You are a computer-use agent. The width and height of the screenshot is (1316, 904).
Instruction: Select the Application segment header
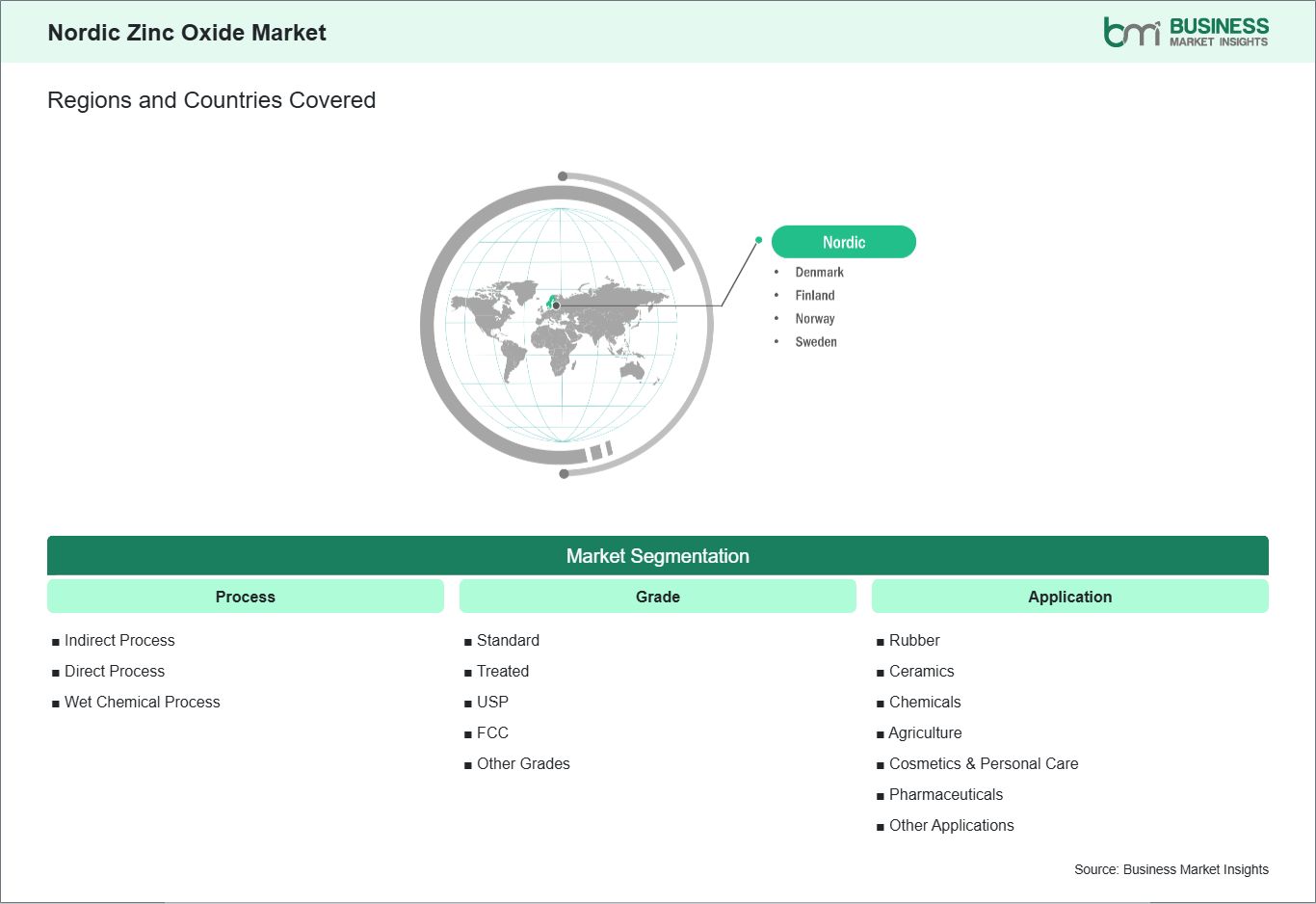1070,597
